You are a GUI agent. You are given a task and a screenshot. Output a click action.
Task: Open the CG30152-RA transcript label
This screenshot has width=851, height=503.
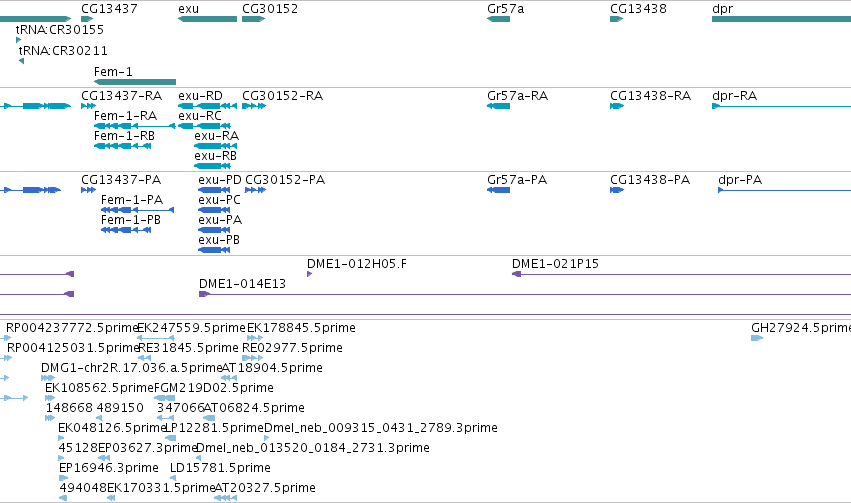pos(282,95)
